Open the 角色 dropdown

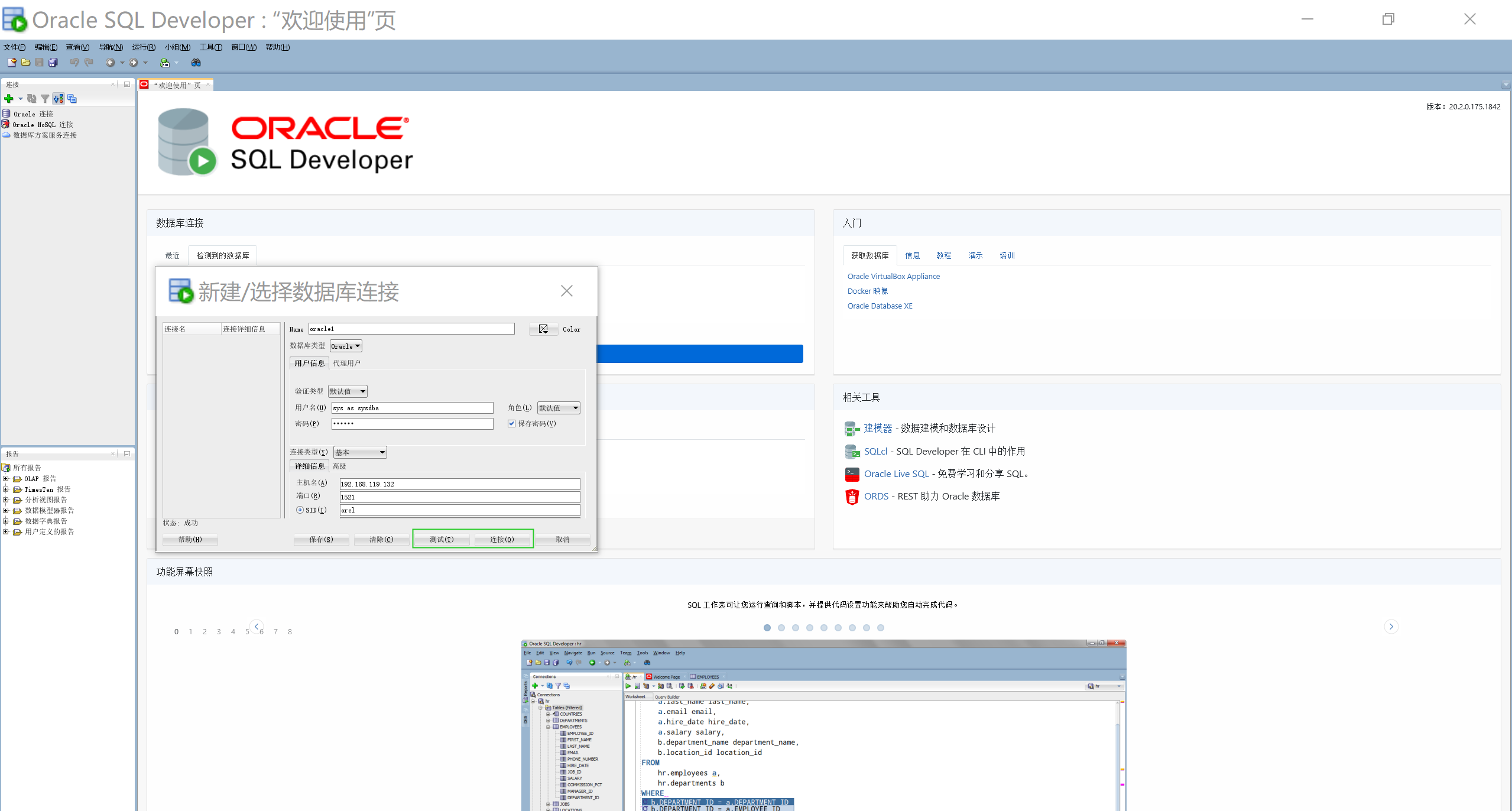[559, 408]
